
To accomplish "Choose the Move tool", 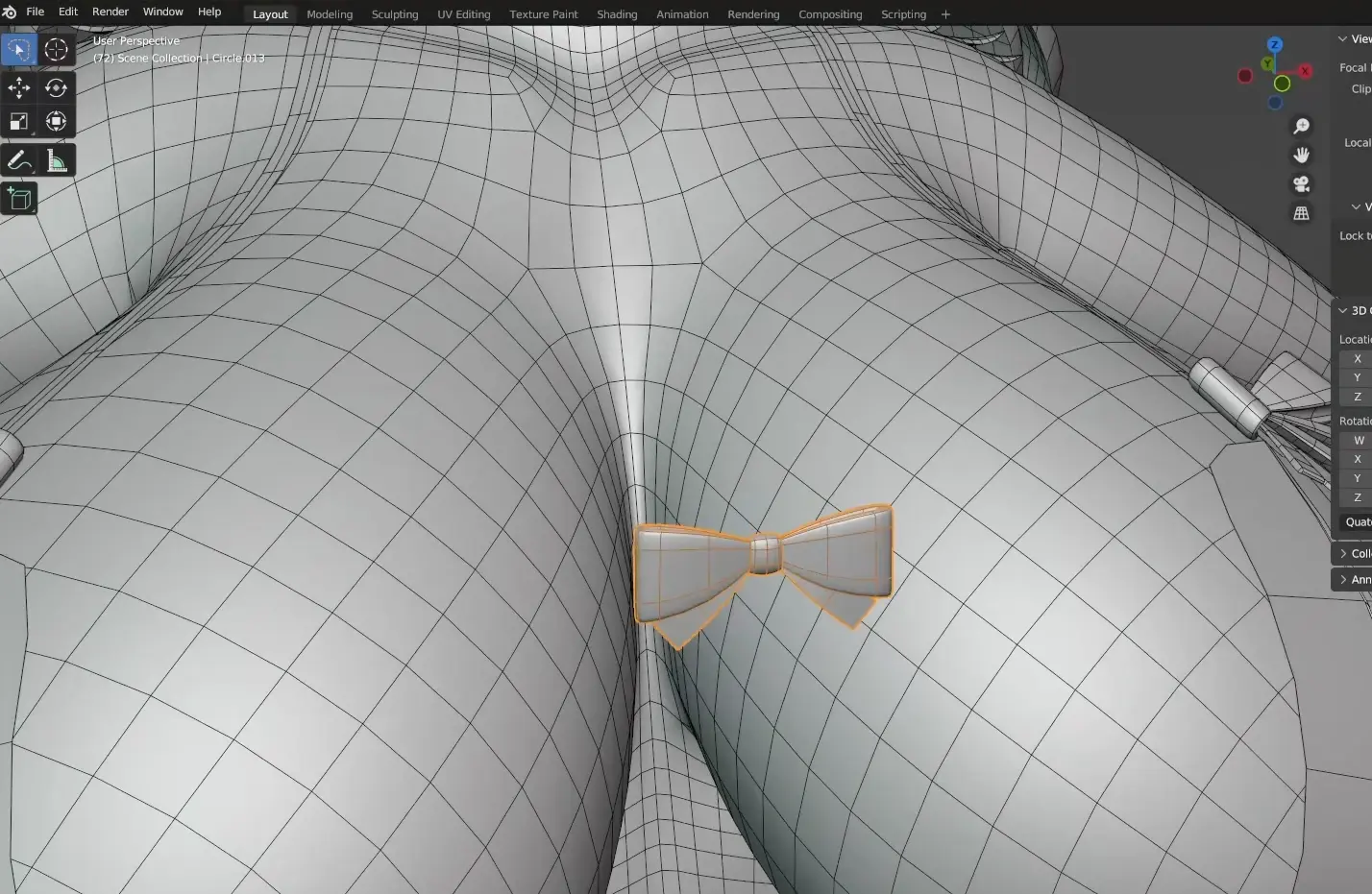I will tap(18, 88).
